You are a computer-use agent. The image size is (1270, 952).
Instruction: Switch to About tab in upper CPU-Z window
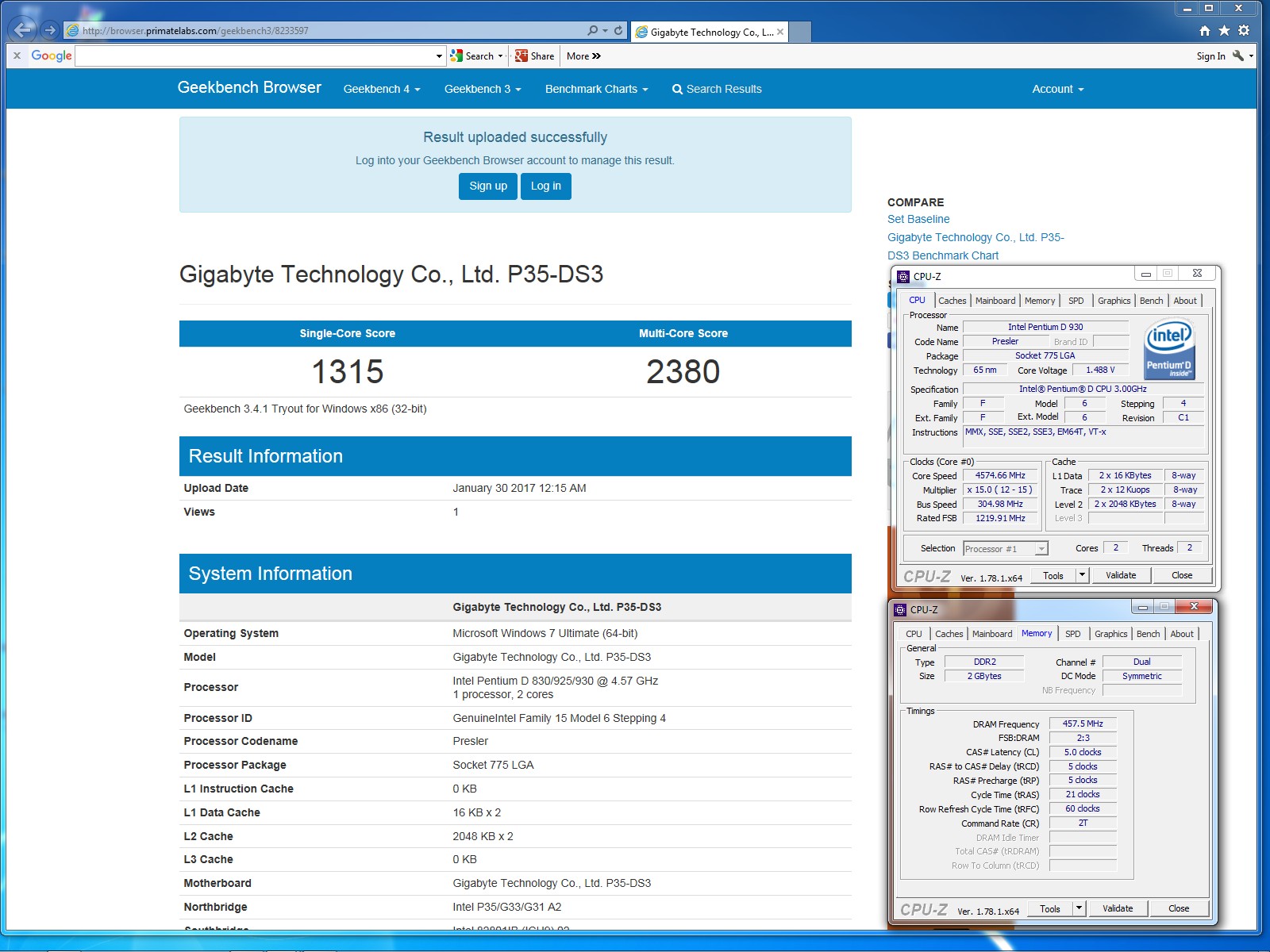[1185, 301]
